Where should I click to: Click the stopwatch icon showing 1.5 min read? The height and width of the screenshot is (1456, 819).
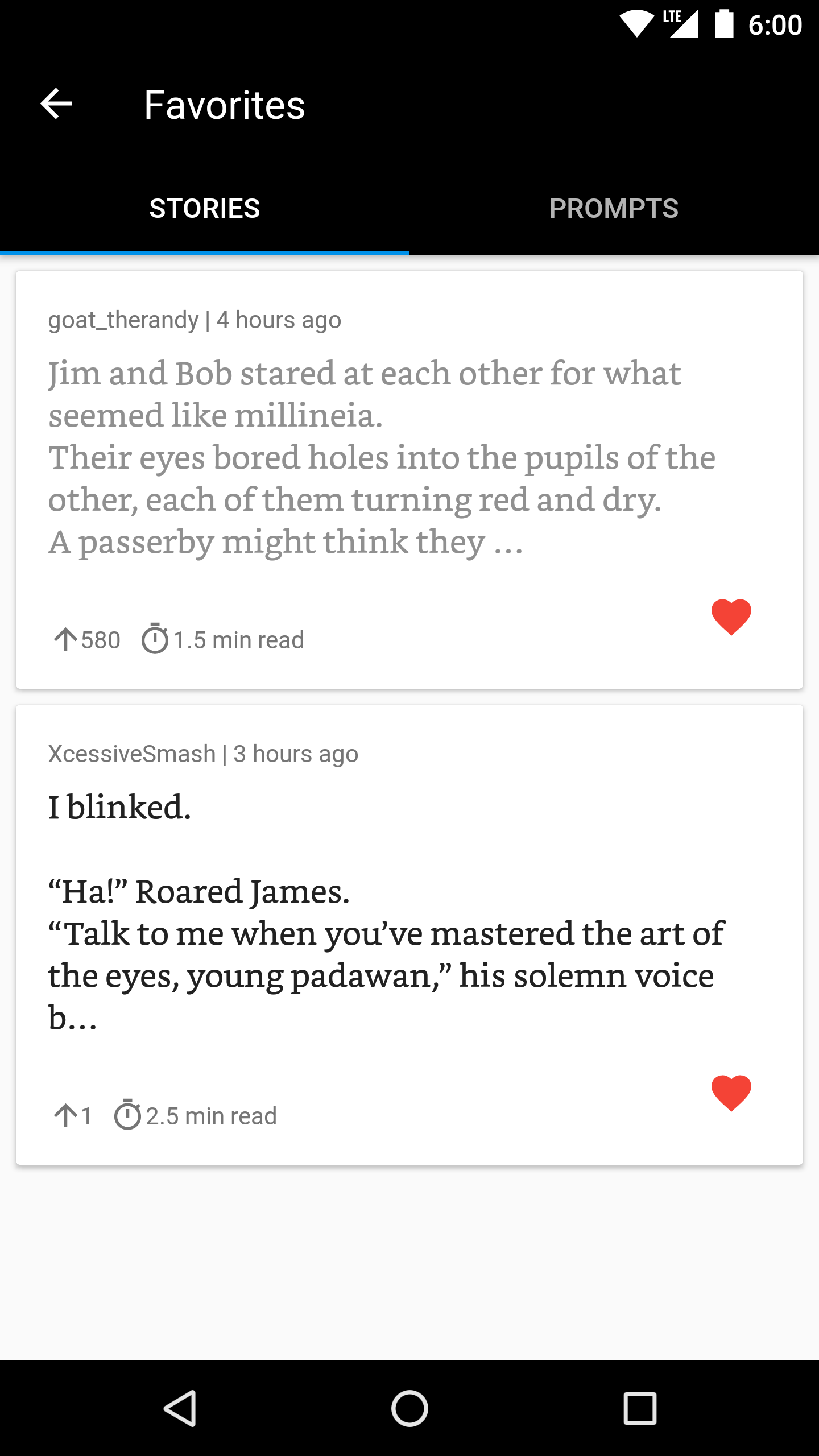[x=156, y=639]
